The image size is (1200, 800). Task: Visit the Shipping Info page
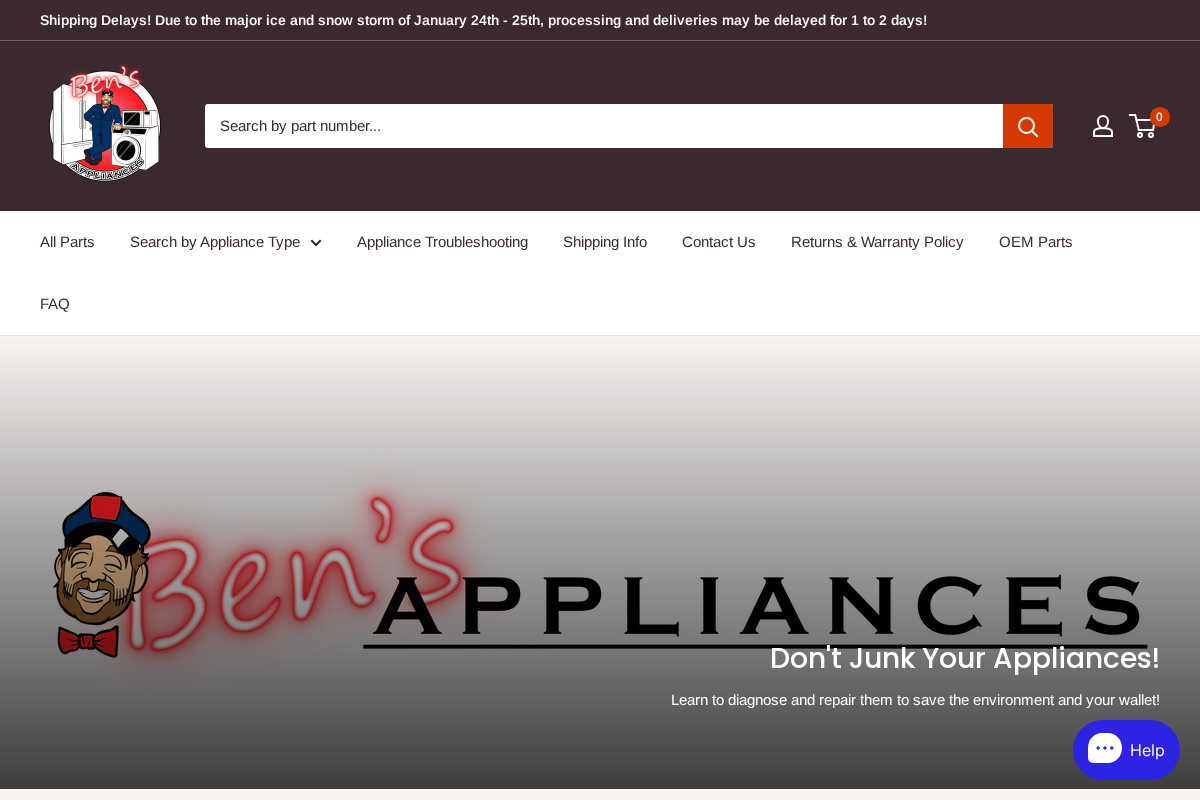[605, 242]
